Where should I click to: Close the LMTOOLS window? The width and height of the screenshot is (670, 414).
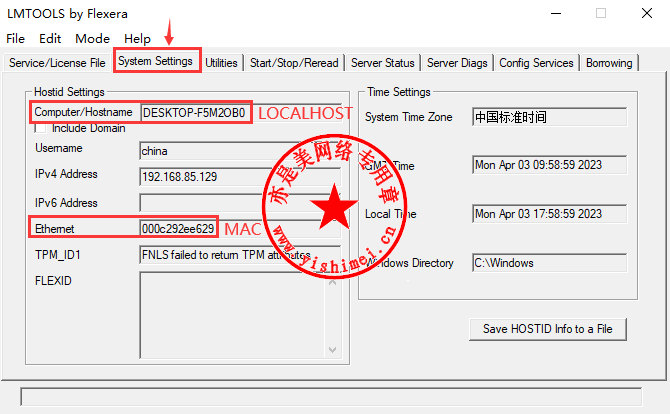click(646, 13)
